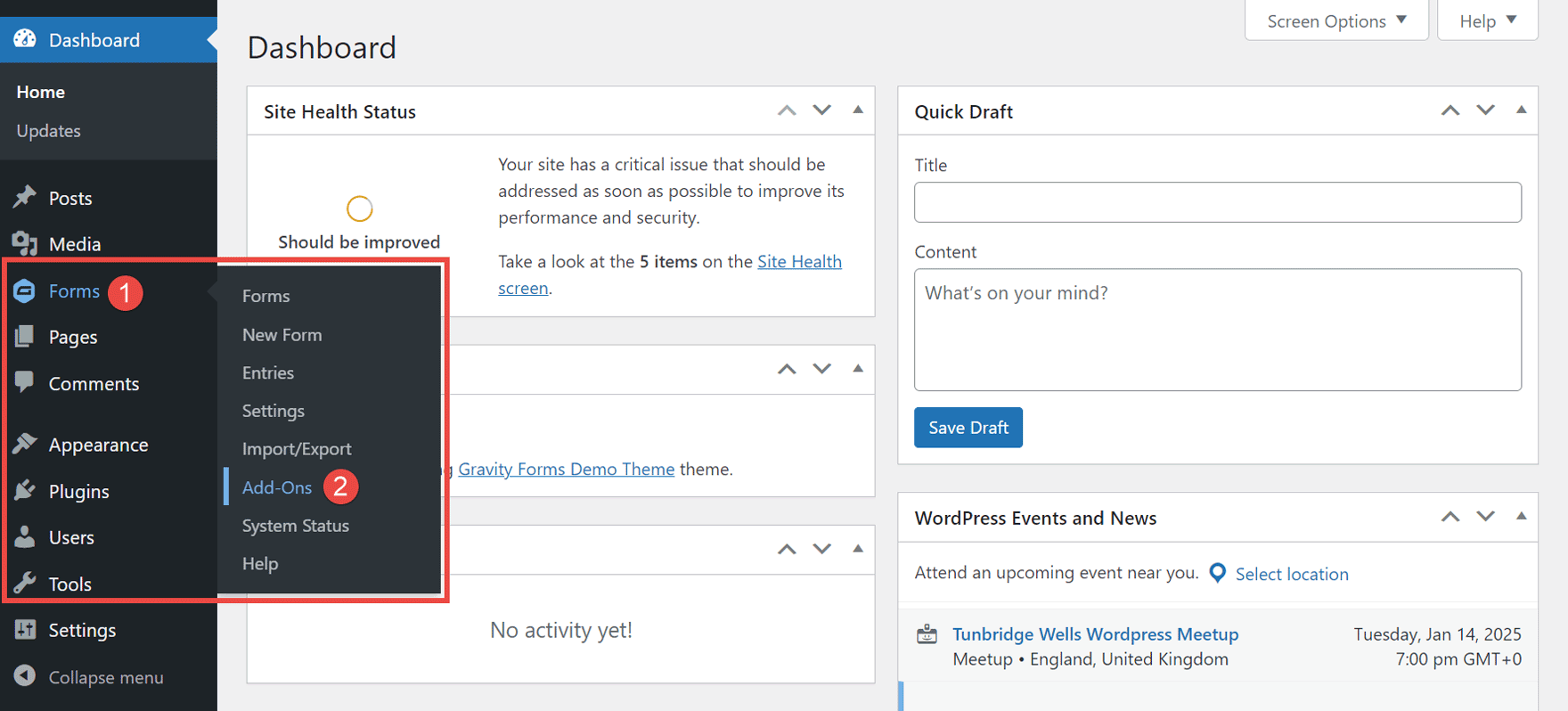1568x711 pixels.
Task: Open the Updates submenu item
Action: [x=49, y=131]
